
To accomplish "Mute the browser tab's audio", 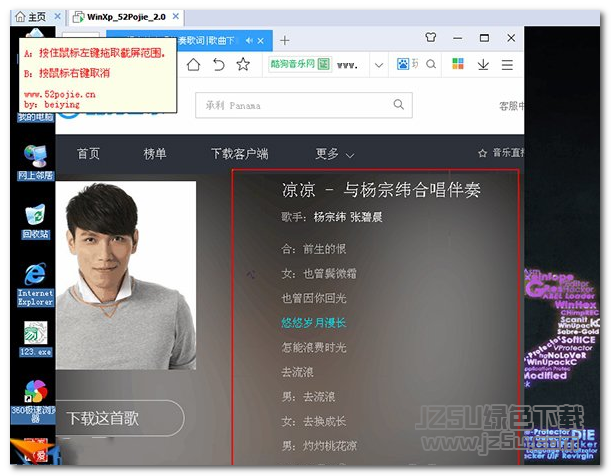I will coord(249,41).
